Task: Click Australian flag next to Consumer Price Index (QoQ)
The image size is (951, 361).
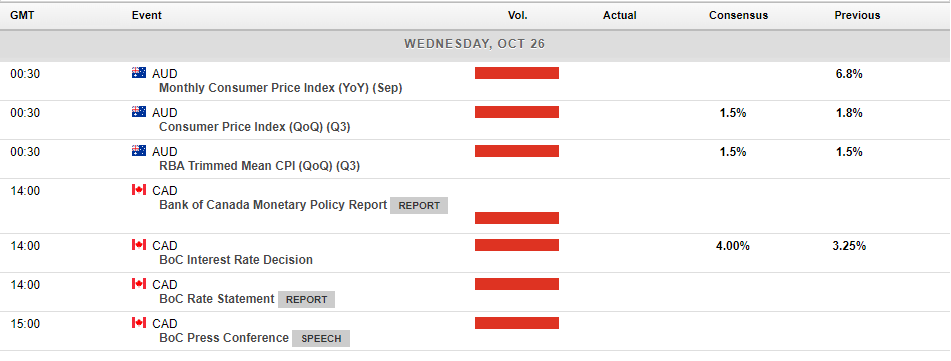Action: tap(139, 112)
